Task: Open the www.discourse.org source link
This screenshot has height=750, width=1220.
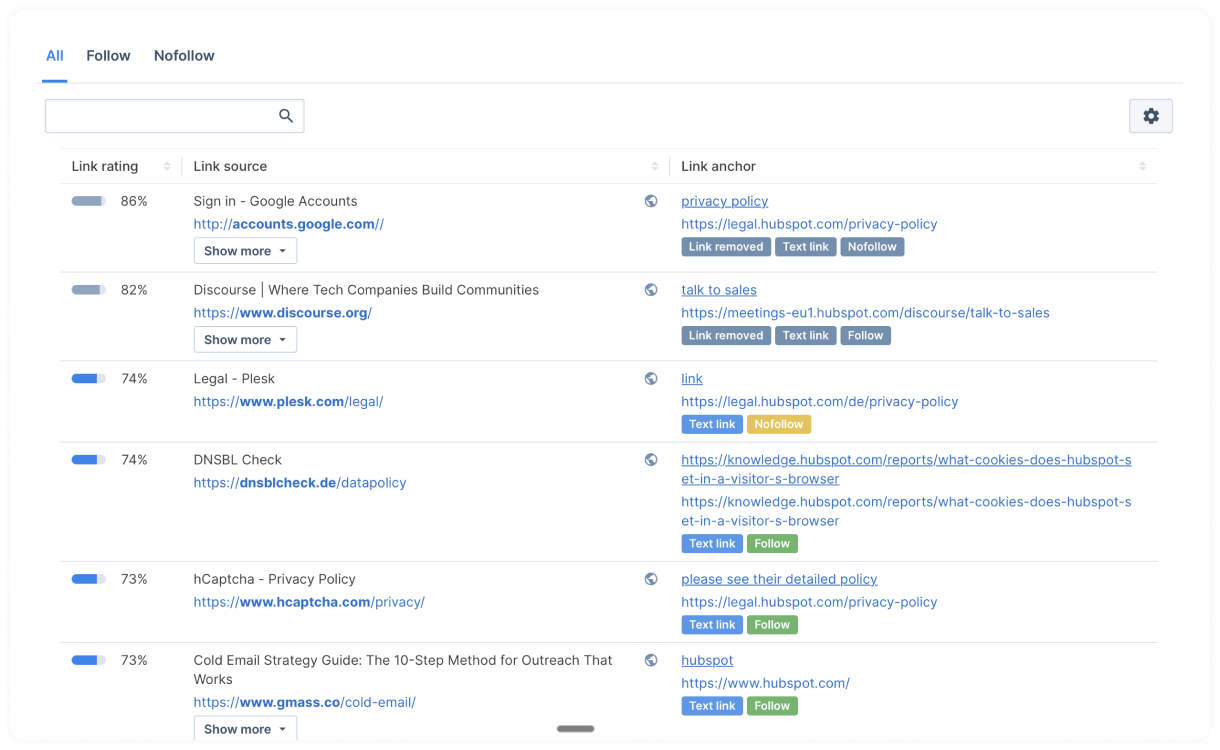Action: (x=283, y=313)
